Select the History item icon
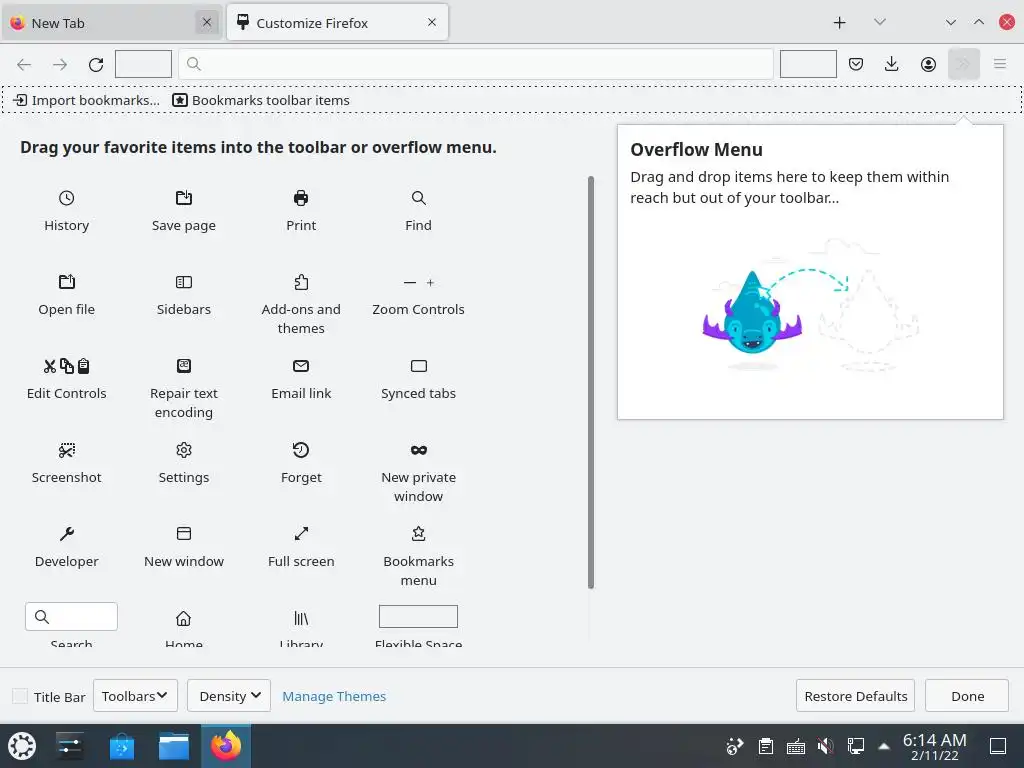1024x768 pixels. 66,198
